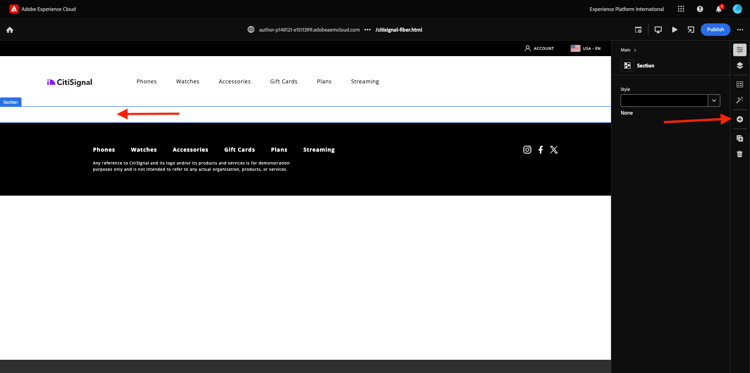The width and height of the screenshot is (750, 373).
Task: Click the duplicate component icon
Action: coord(739,138)
